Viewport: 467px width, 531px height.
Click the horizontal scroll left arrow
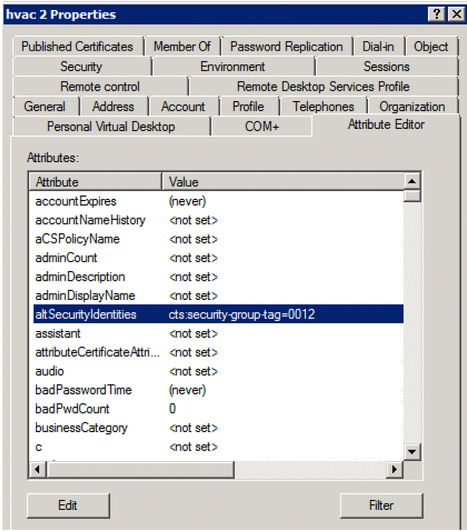pos(37,469)
